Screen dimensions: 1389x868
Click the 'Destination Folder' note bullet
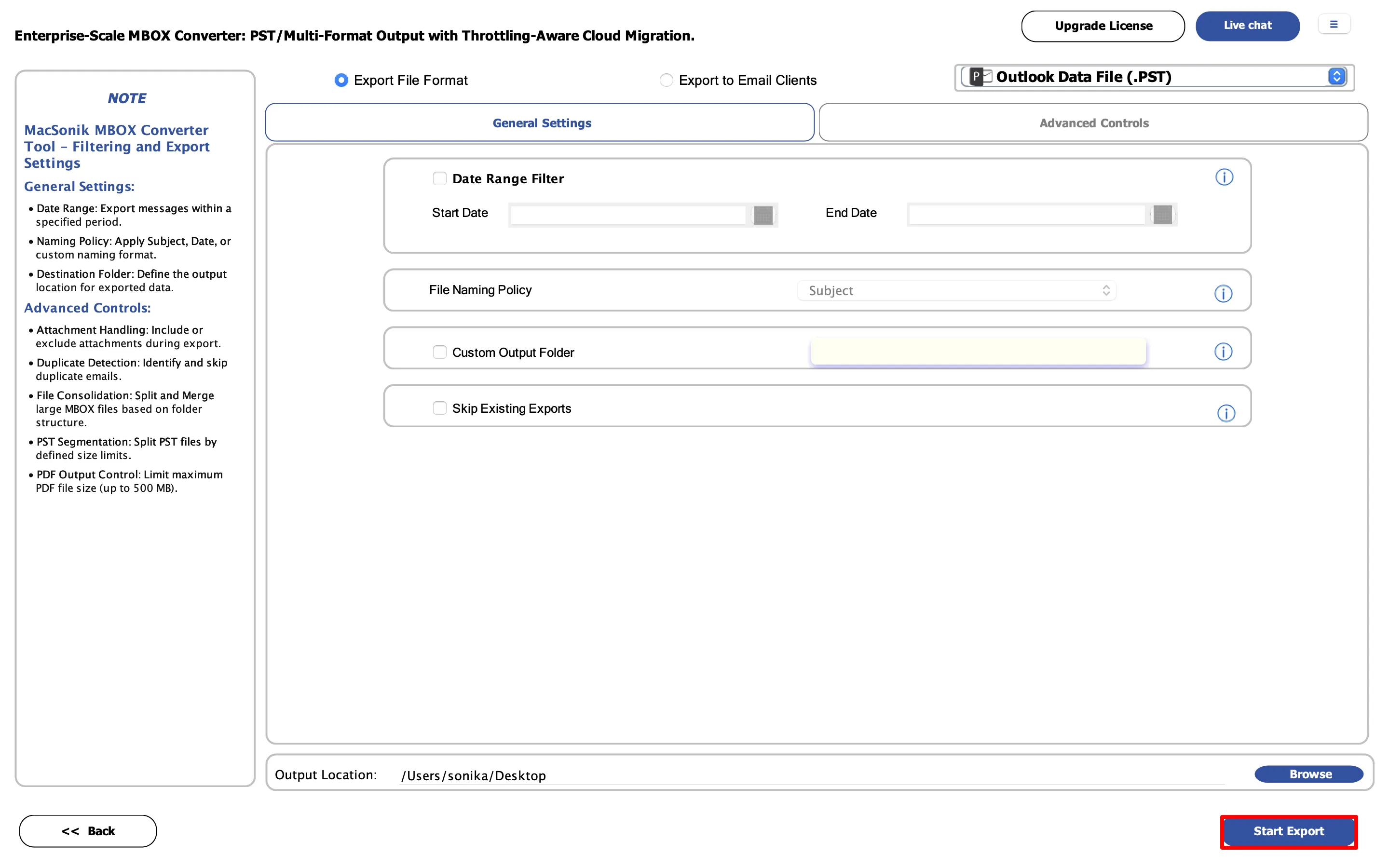coord(127,280)
